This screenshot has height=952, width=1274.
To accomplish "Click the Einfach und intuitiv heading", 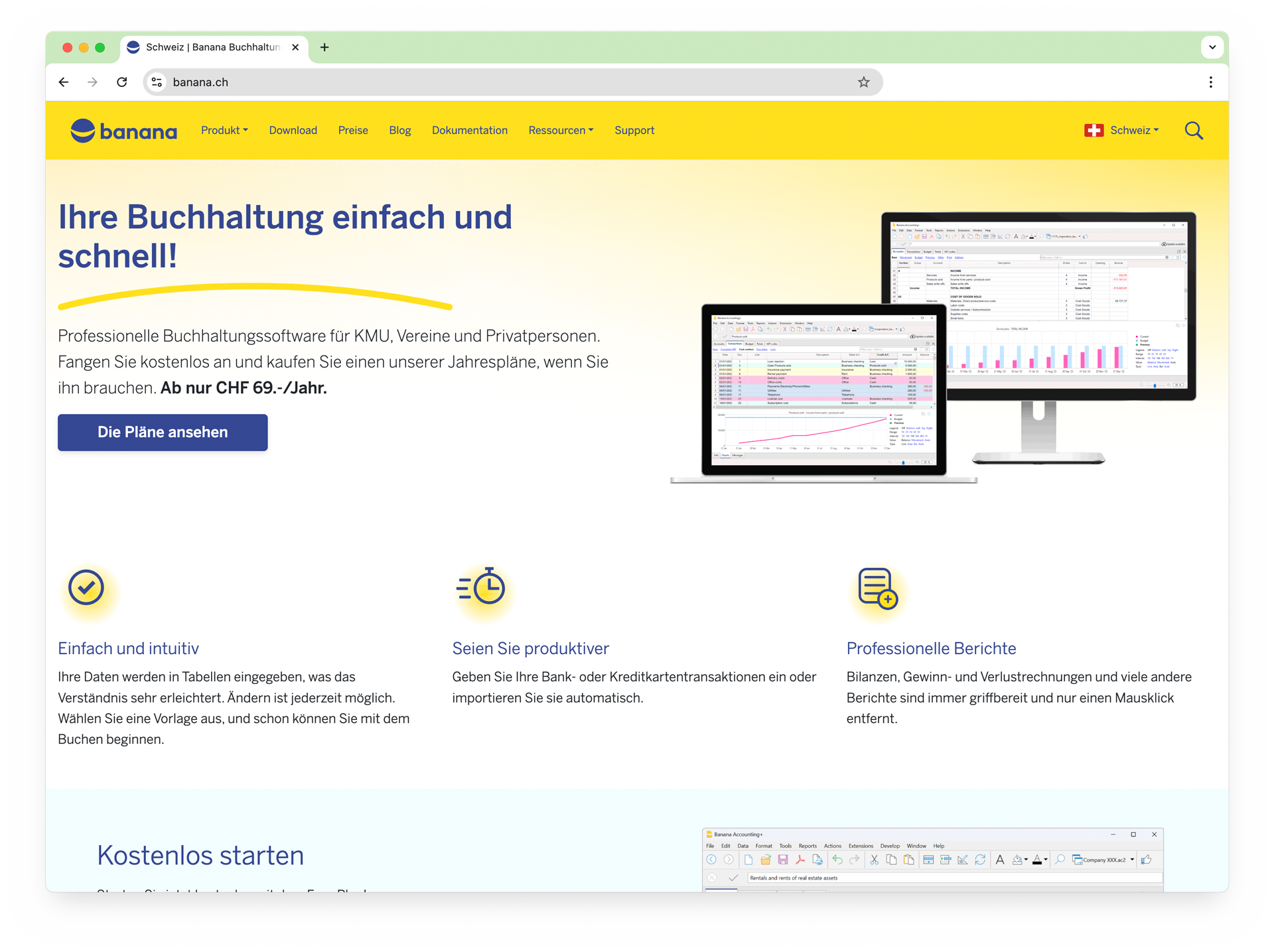I will (x=128, y=648).
